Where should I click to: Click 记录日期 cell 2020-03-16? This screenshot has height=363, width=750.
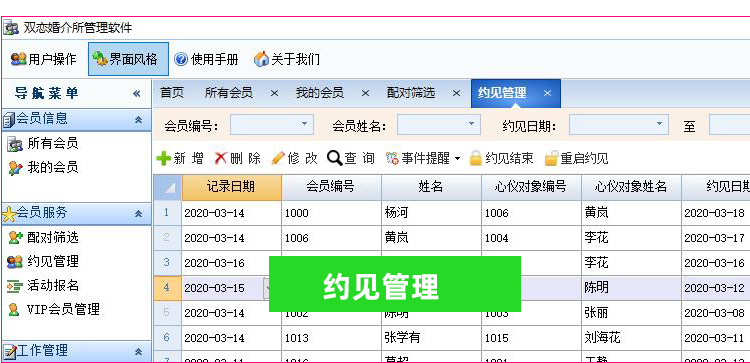pyautogui.click(x=232, y=263)
